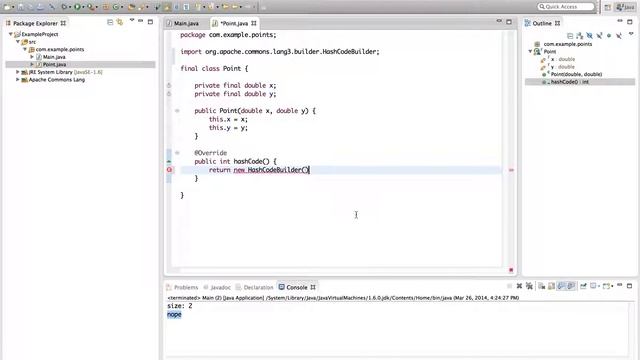640x360 pixels.
Task: Click the Outline view tab
Action: [542, 23]
